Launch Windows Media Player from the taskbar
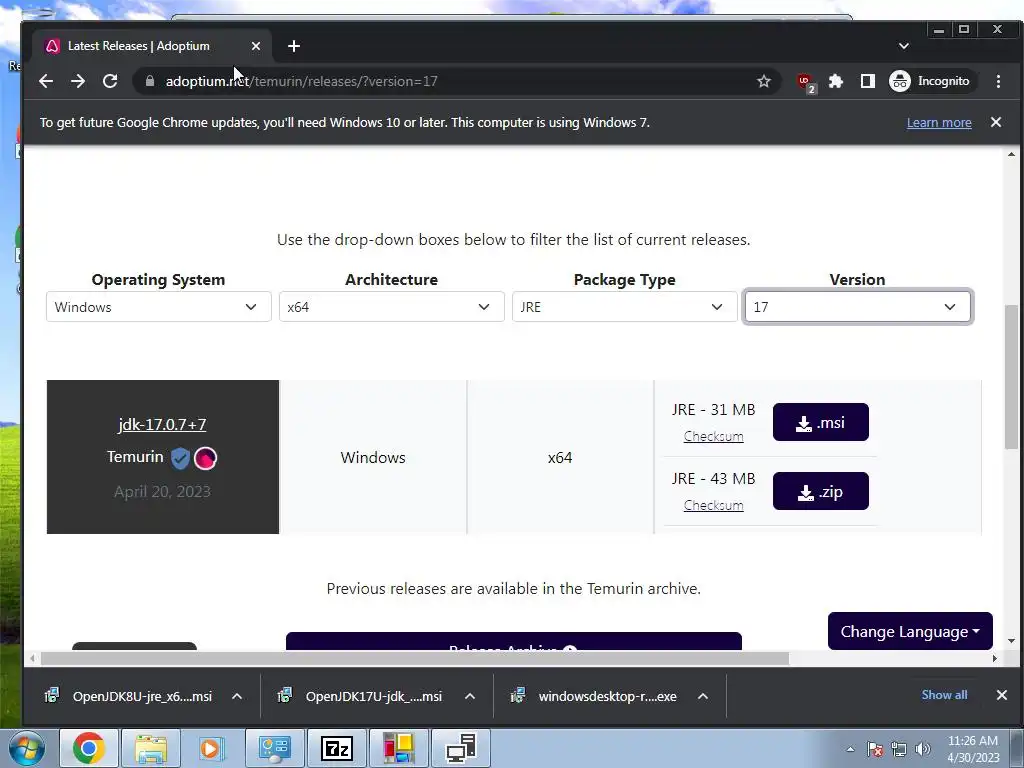The width and height of the screenshot is (1024, 768). click(x=211, y=748)
